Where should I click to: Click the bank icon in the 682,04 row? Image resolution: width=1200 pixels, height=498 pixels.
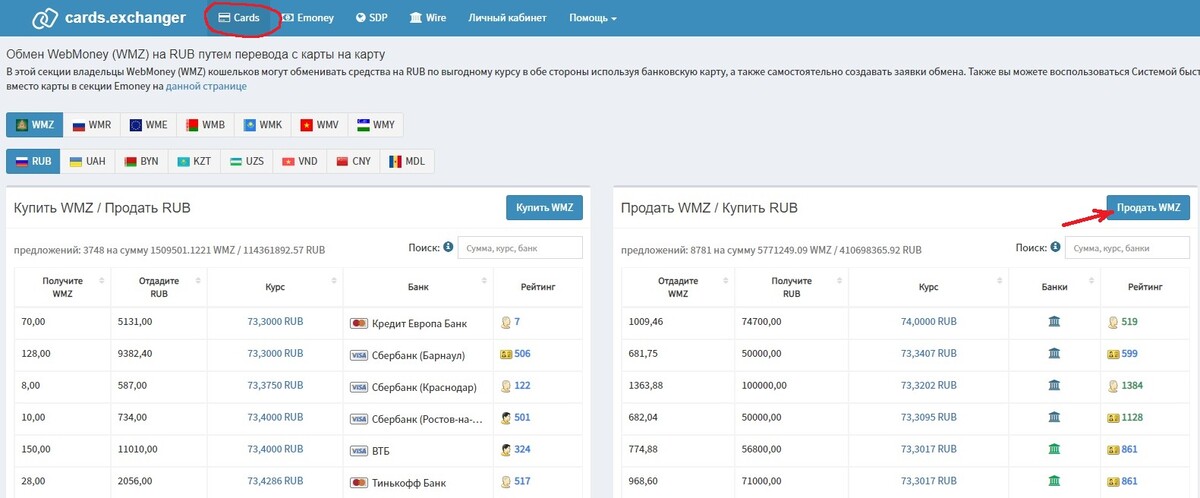1054,418
